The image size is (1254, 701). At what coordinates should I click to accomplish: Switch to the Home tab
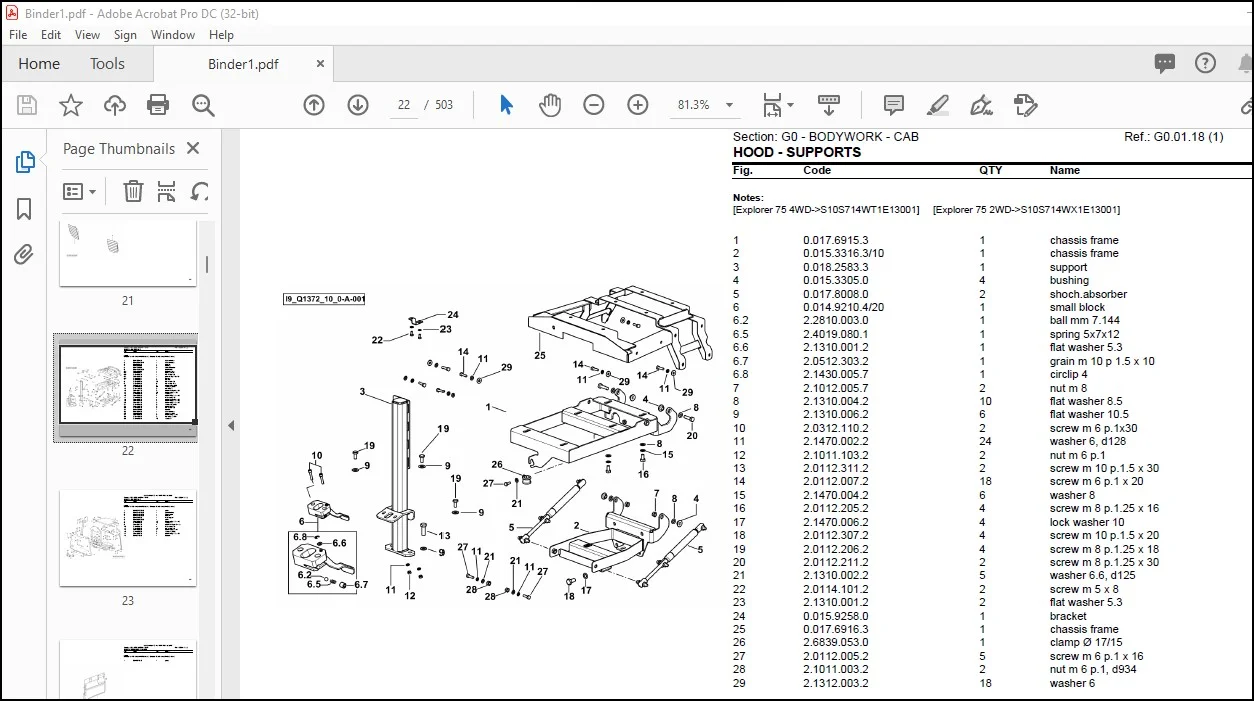point(39,63)
